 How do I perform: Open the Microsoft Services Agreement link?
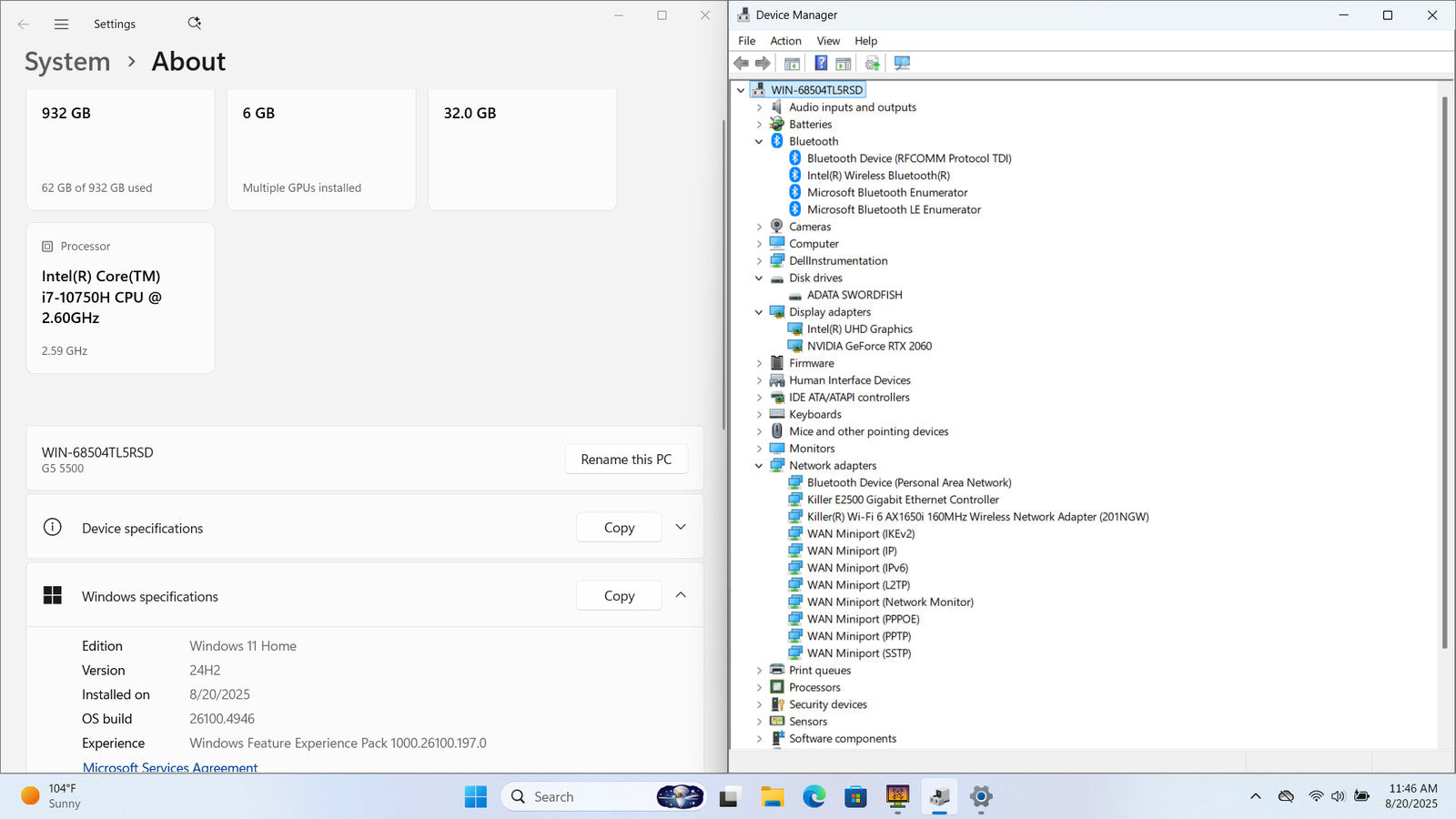click(x=170, y=767)
